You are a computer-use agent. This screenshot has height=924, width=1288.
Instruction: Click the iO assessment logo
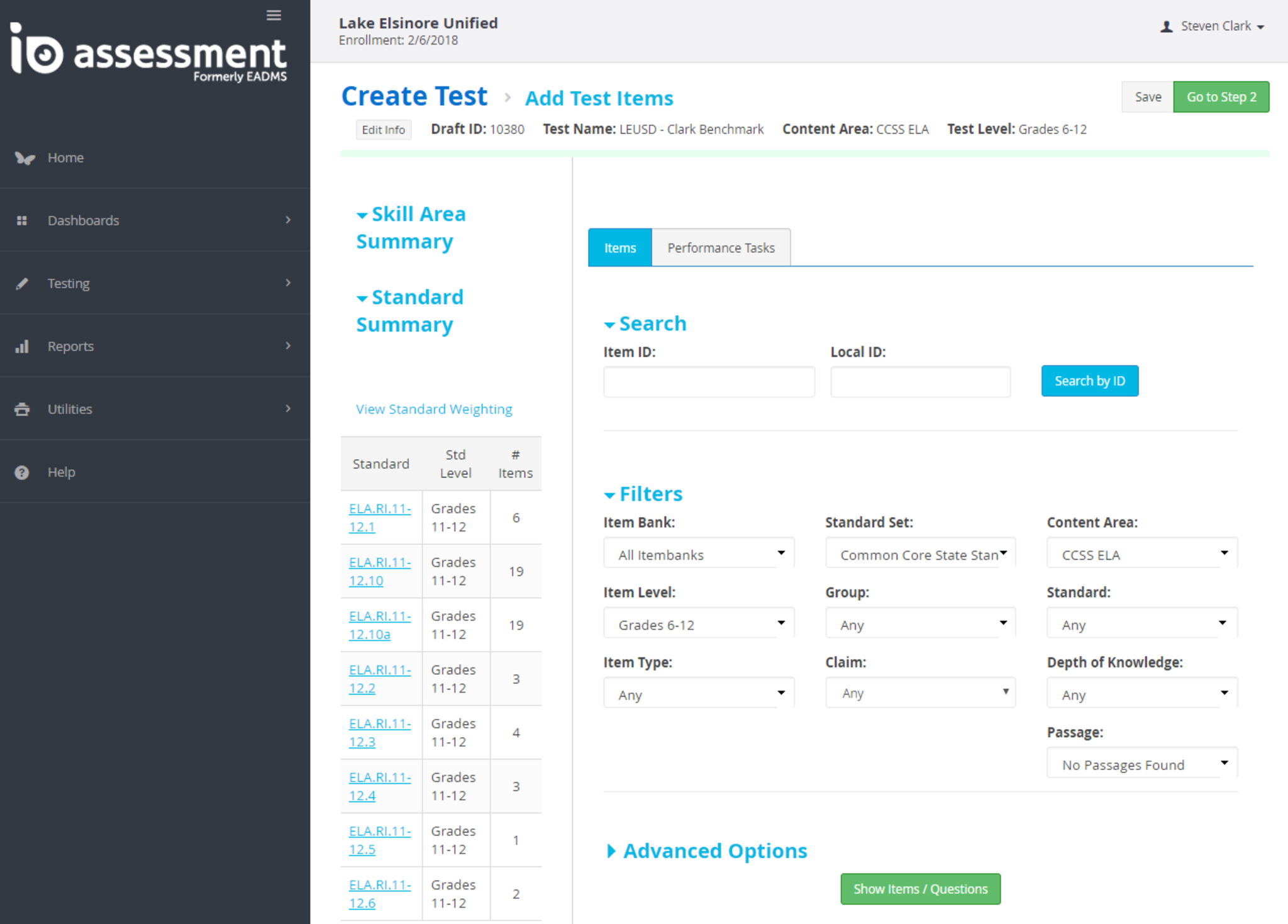[x=148, y=53]
